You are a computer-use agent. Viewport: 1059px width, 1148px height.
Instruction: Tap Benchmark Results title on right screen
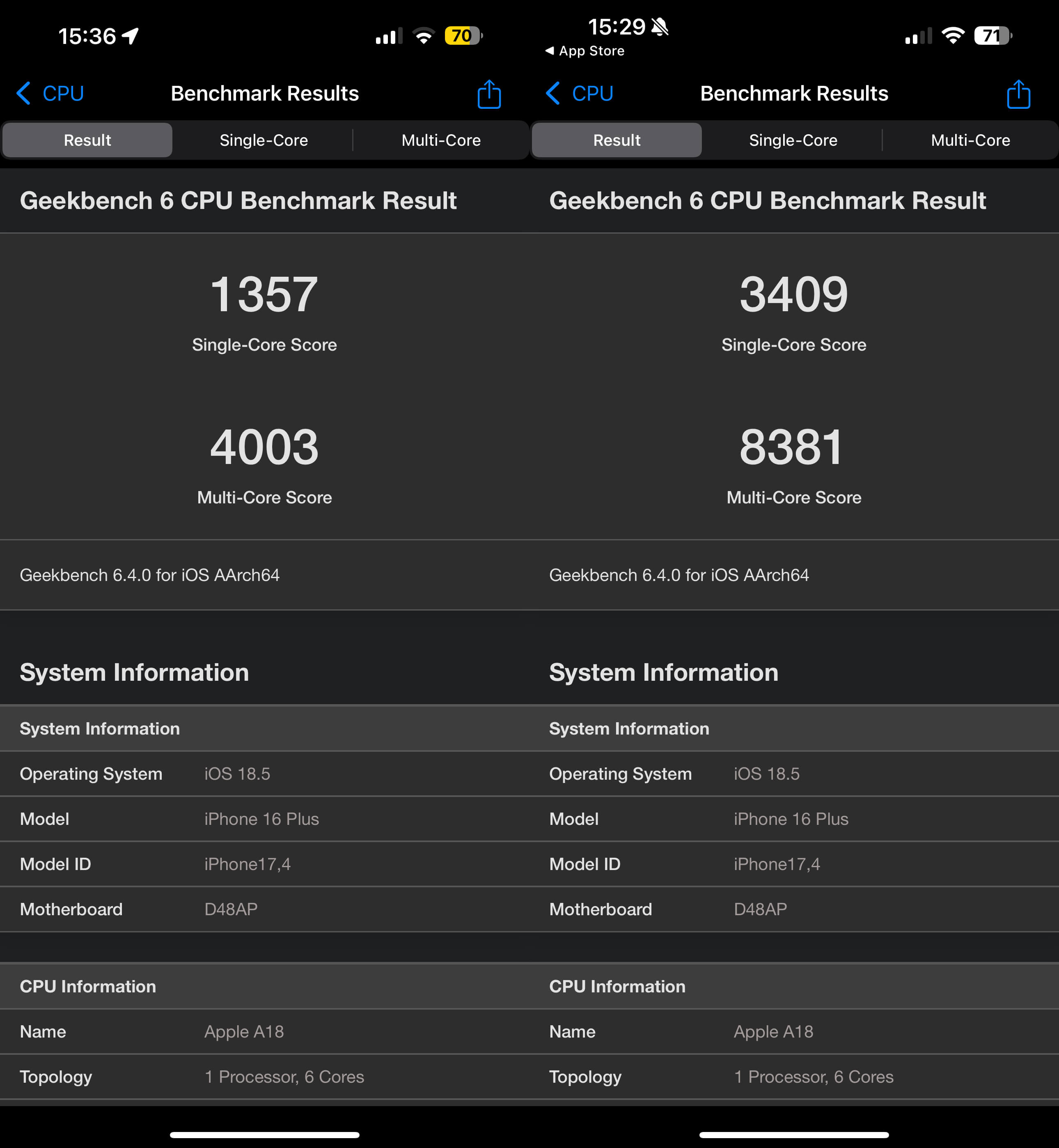[x=794, y=94]
